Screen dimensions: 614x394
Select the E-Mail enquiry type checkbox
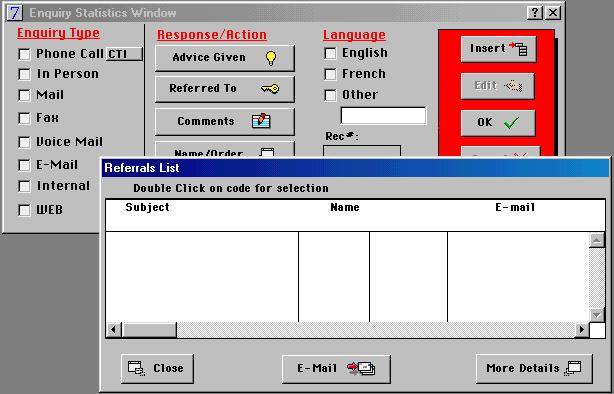24,165
